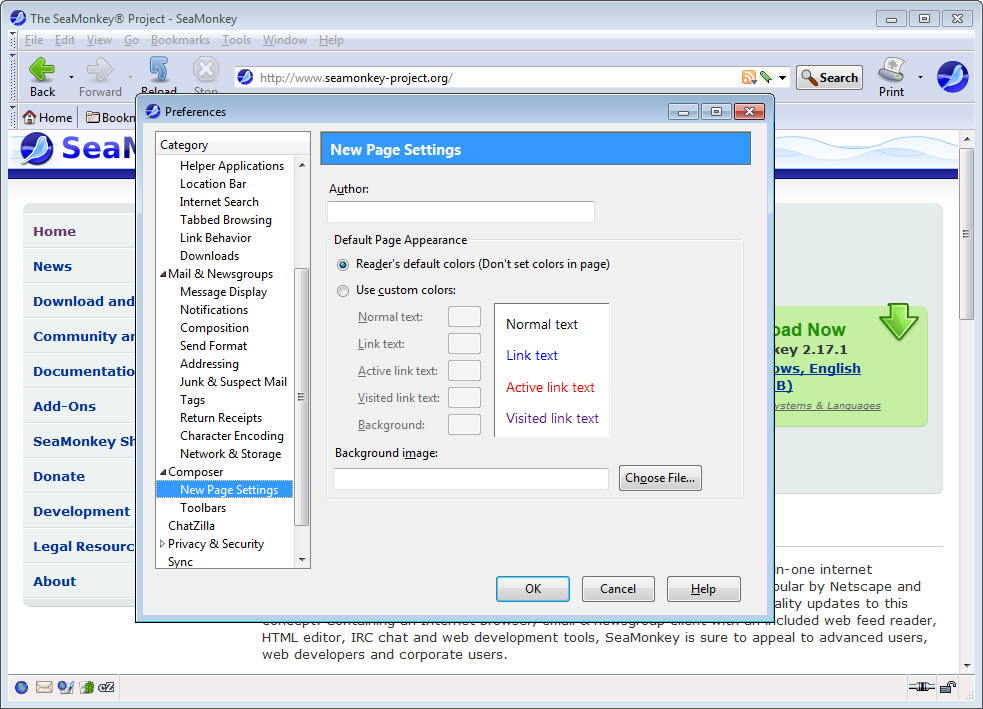Click the Background color swatch

pos(465,424)
